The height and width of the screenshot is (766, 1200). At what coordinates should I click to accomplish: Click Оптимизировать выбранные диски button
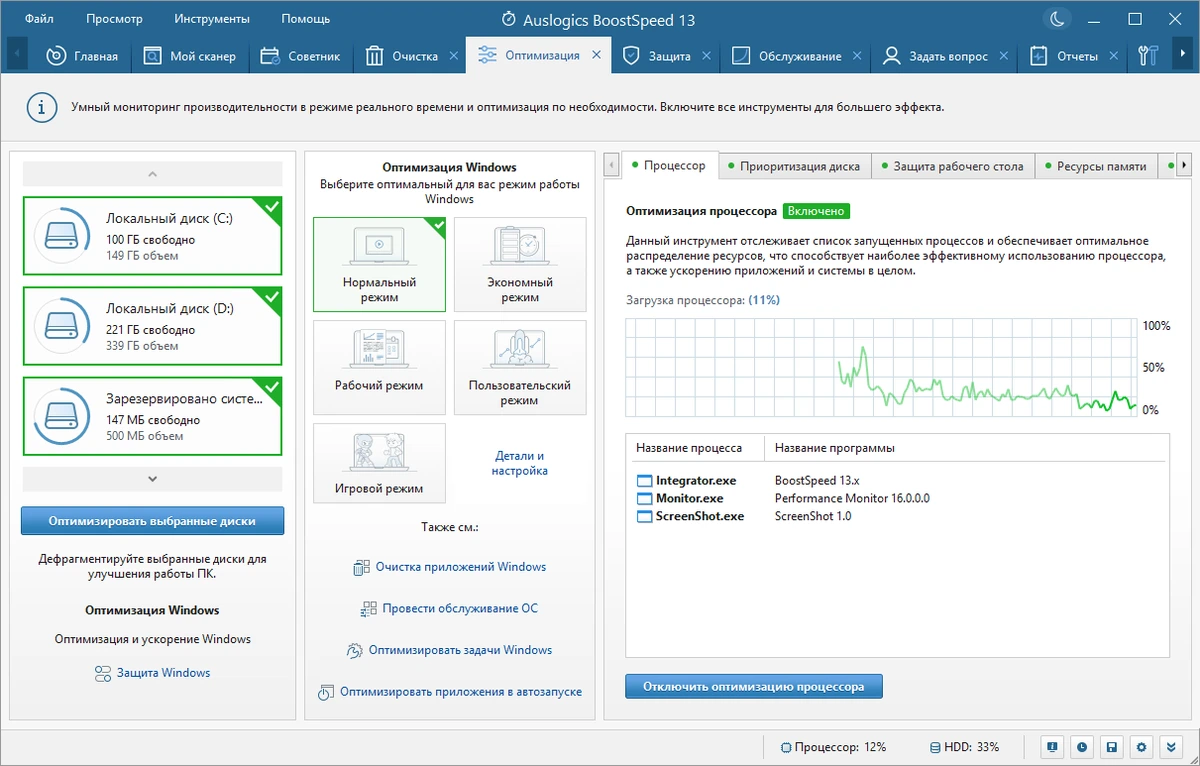click(x=152, y=521)
